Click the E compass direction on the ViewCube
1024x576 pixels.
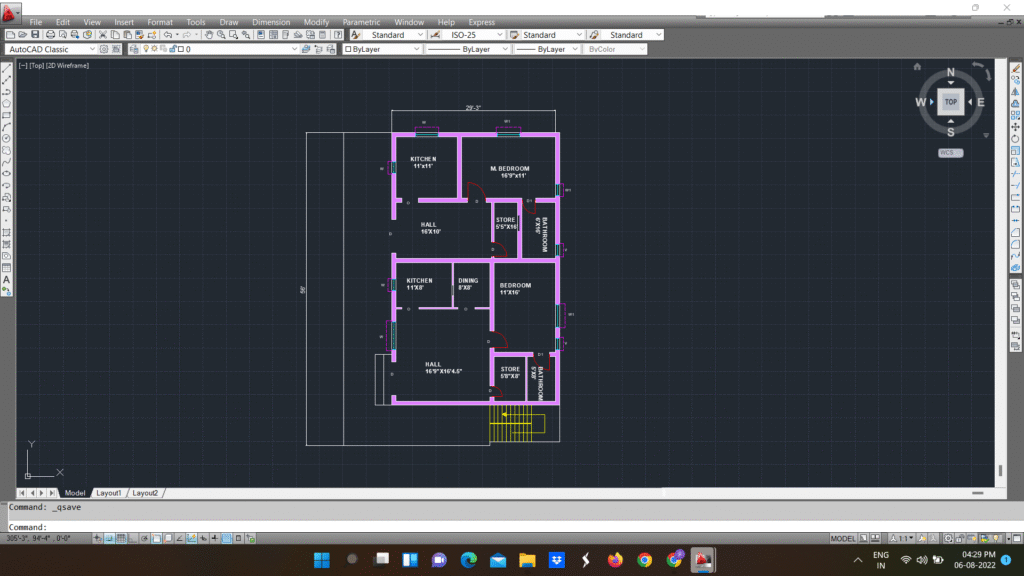tap(980, 102)
